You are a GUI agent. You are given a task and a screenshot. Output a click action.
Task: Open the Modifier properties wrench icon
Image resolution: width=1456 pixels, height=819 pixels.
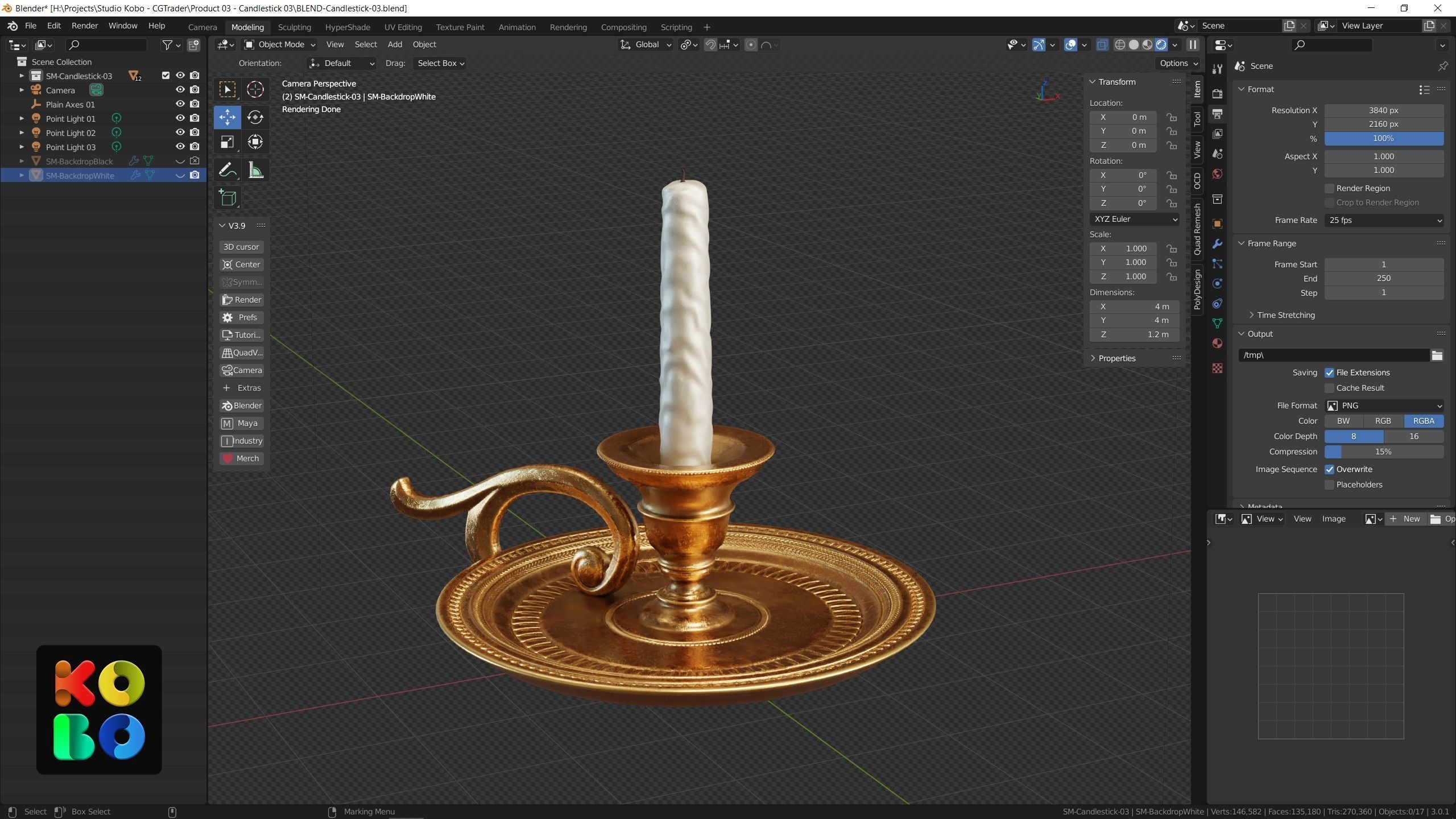click(x=1217, y=243)
